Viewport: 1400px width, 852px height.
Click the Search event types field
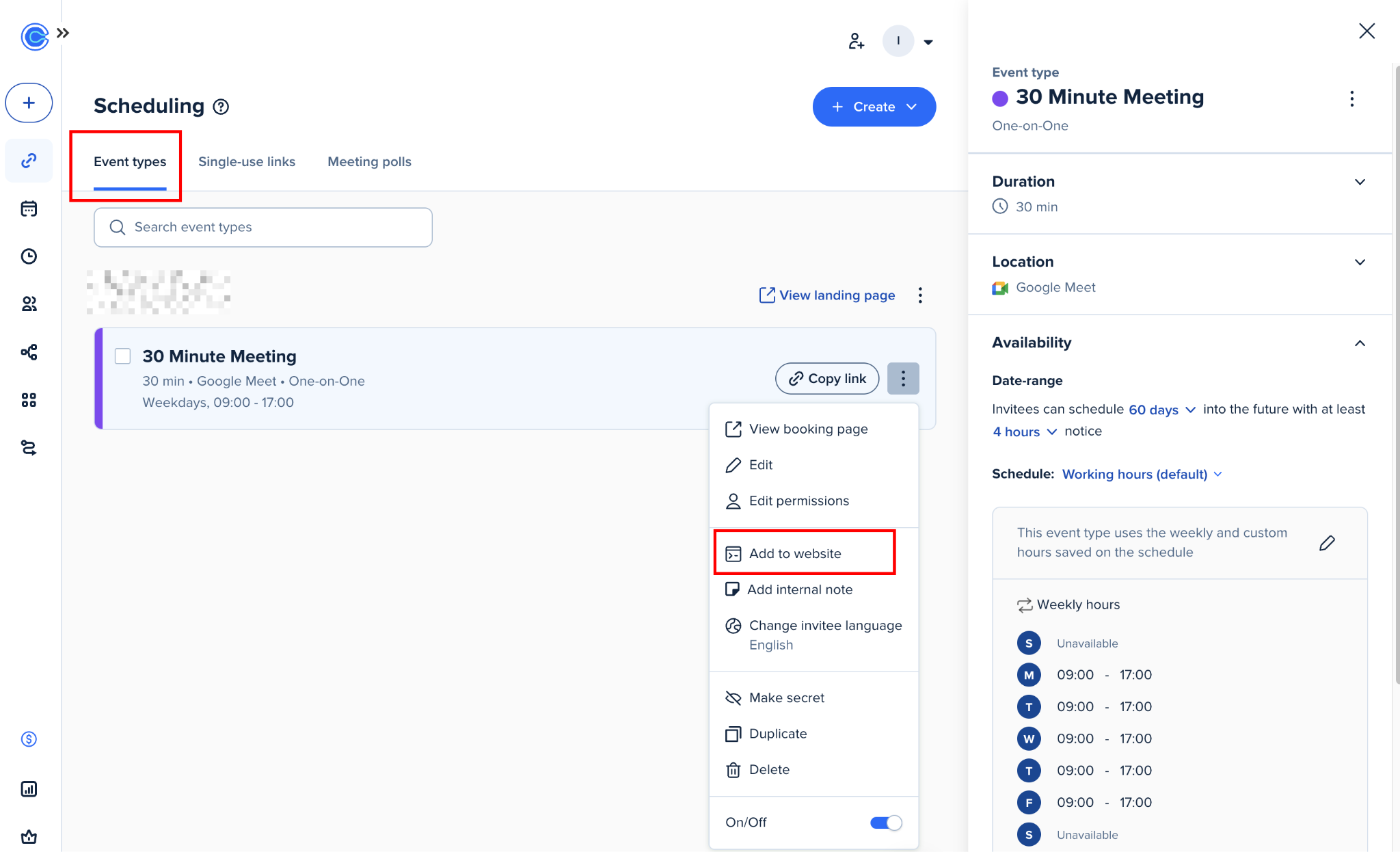[263, 227]
